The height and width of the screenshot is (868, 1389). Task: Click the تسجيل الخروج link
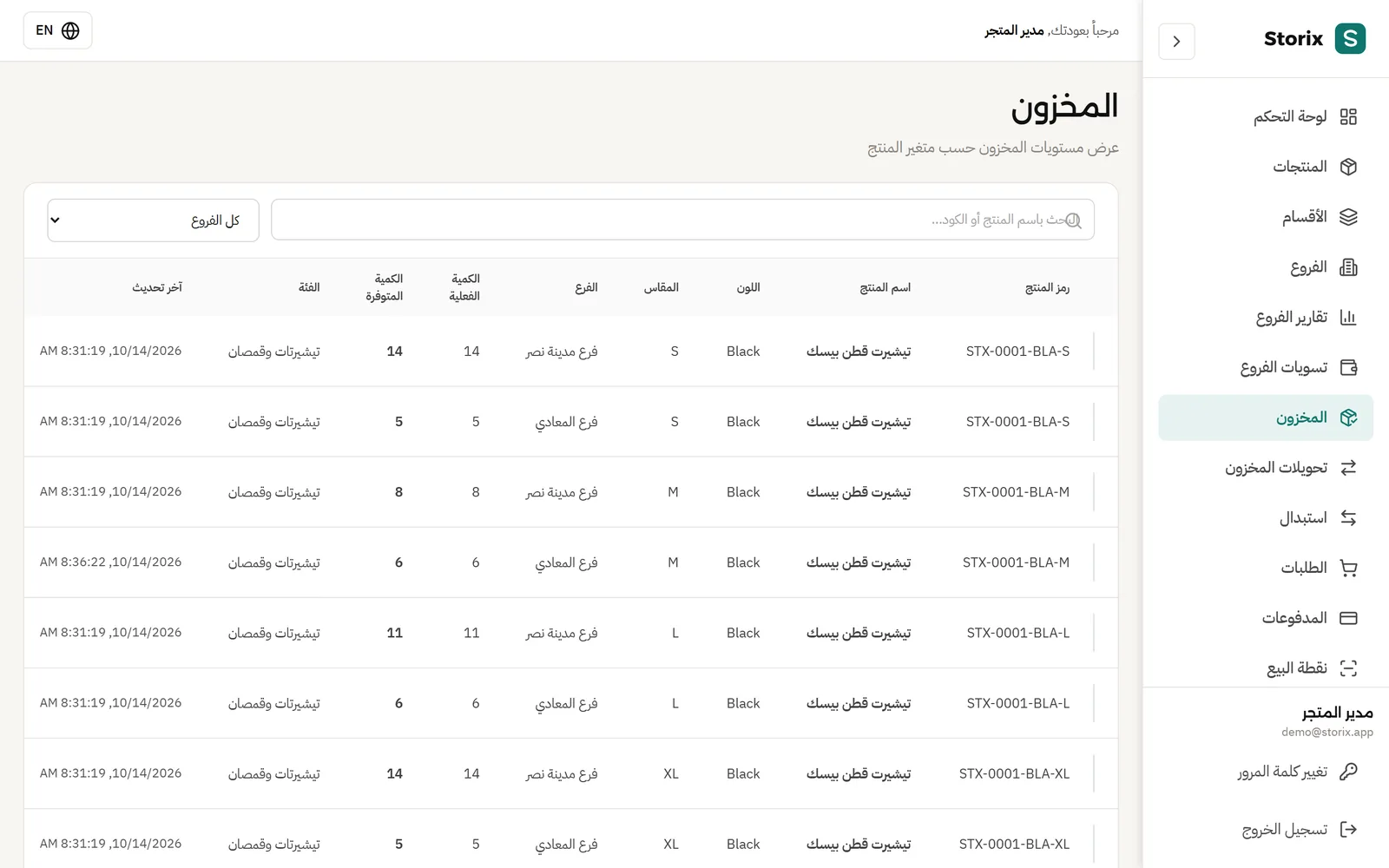click(1266, 830)
